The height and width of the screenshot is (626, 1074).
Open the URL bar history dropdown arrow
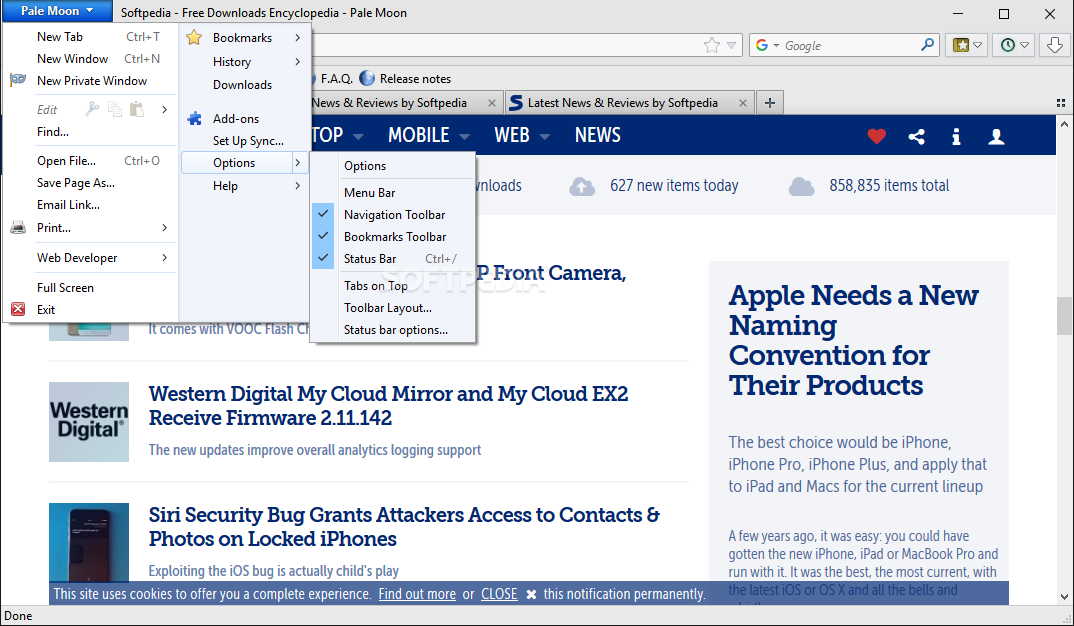tap(732, 45)
